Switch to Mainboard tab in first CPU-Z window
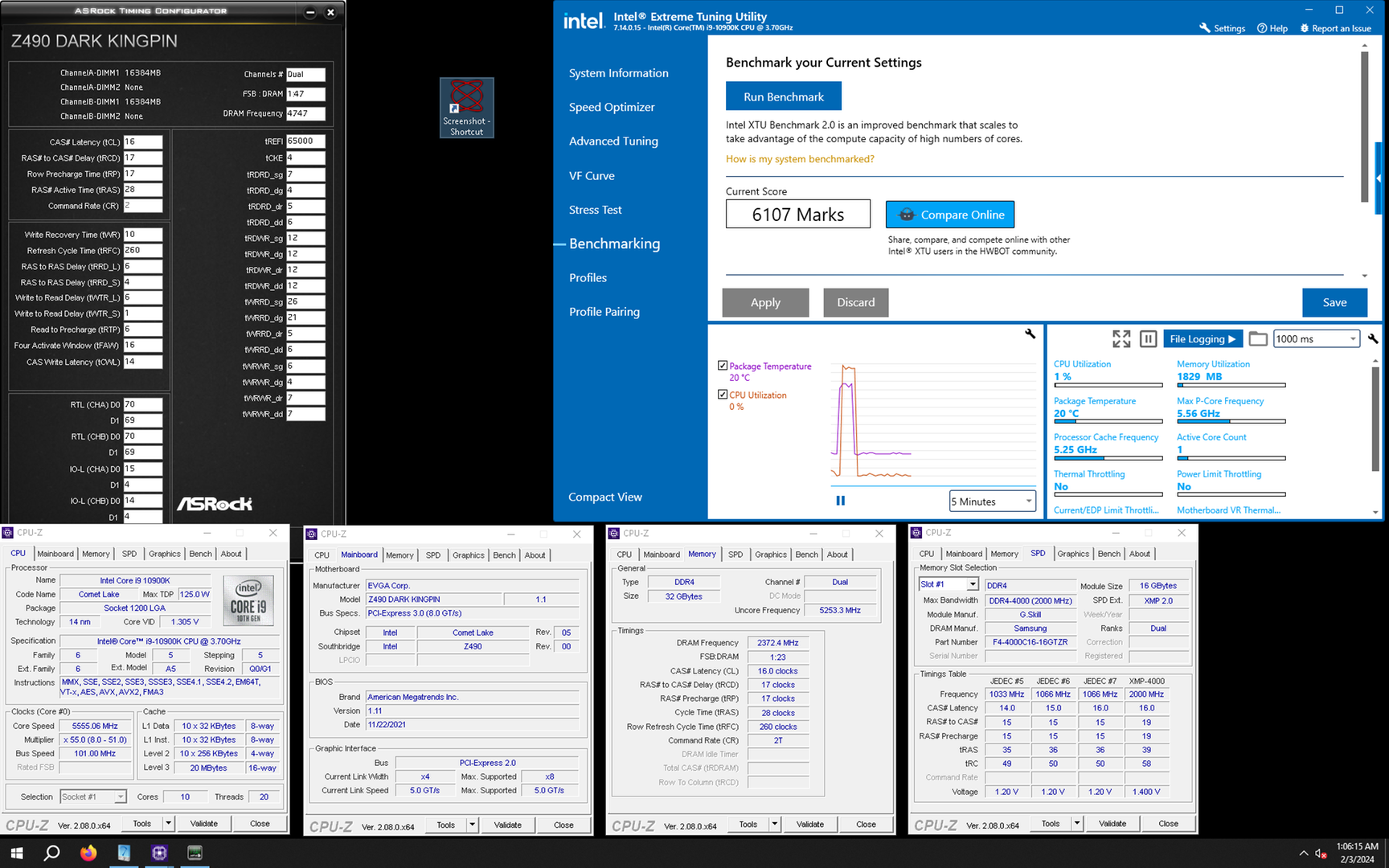The image size is (1389, 868). [x=55, y=554]
